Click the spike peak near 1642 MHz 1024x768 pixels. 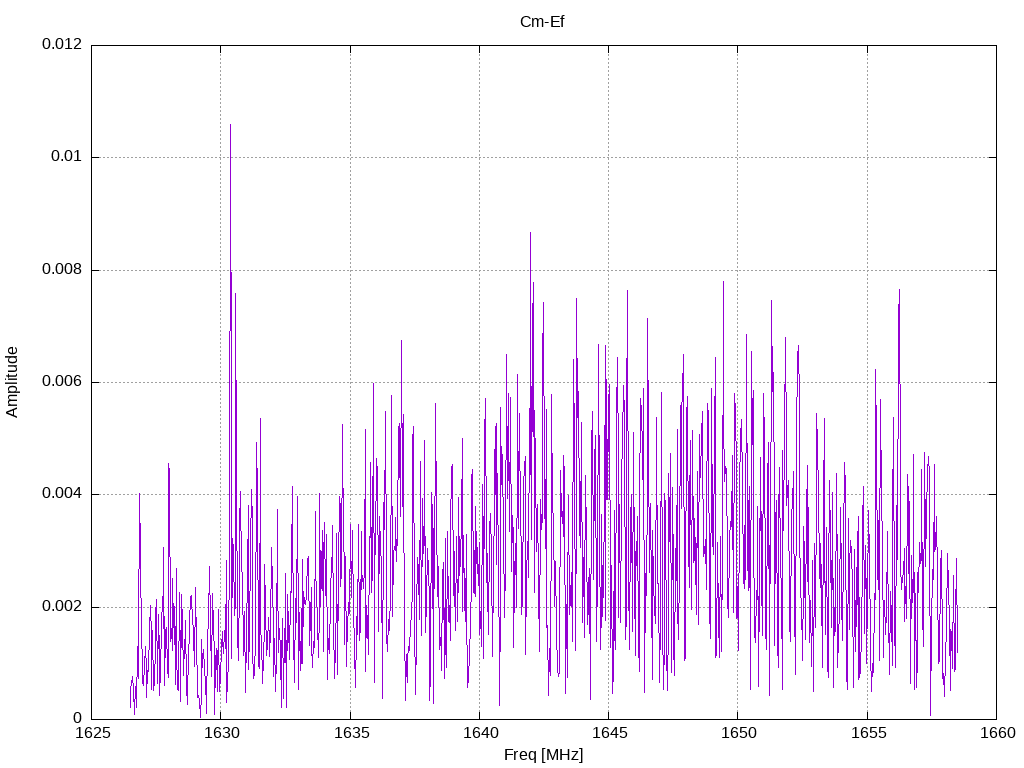[x=530, y=233]
